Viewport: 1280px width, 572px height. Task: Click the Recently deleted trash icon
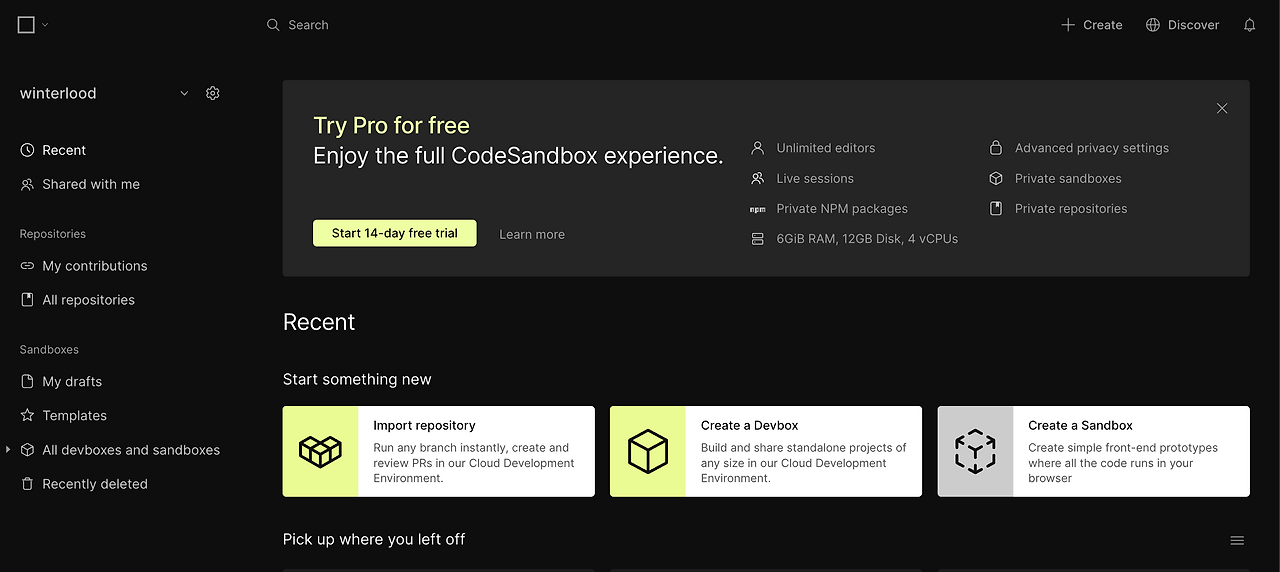(x=27, y=484)
